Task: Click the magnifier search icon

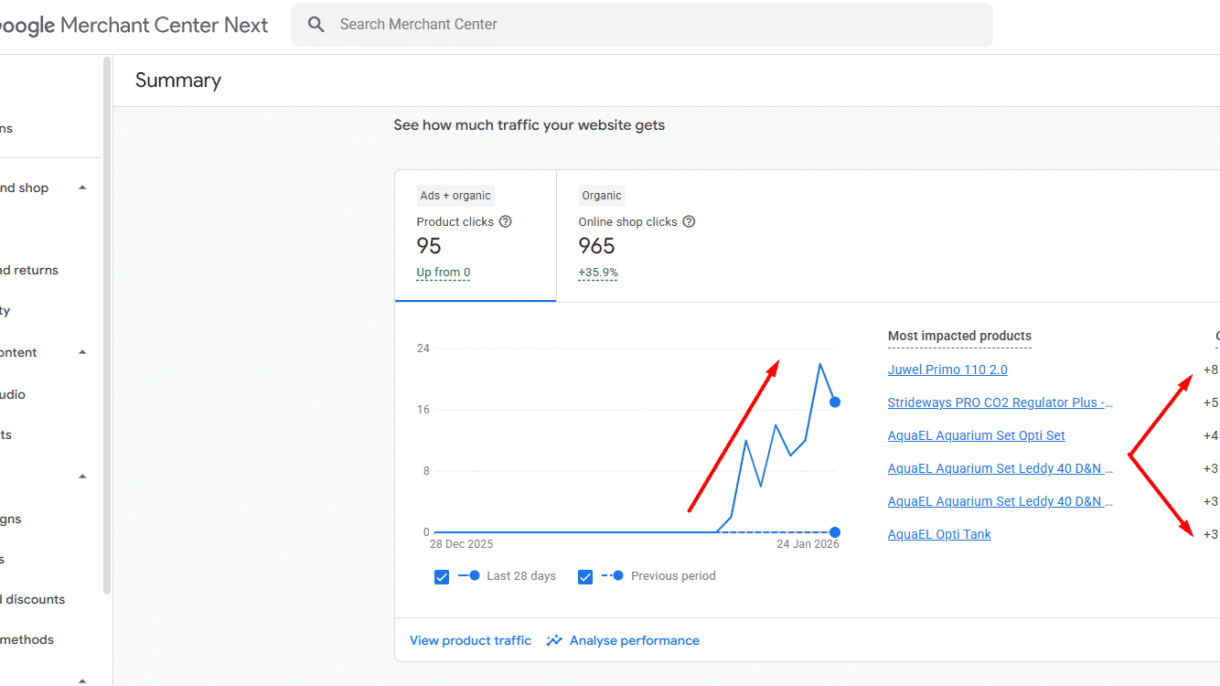Action: (316, 25)
